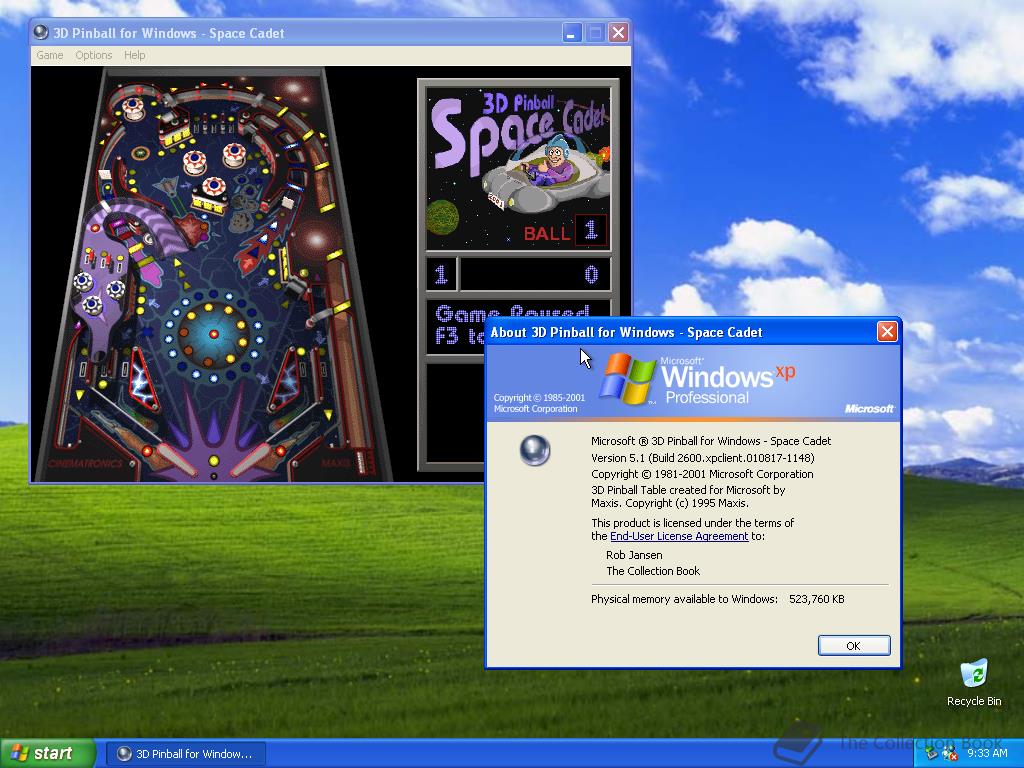Screen dimensions: 1024x768
Task: Open the Game menu in Pinball
Action: point(50,56)
